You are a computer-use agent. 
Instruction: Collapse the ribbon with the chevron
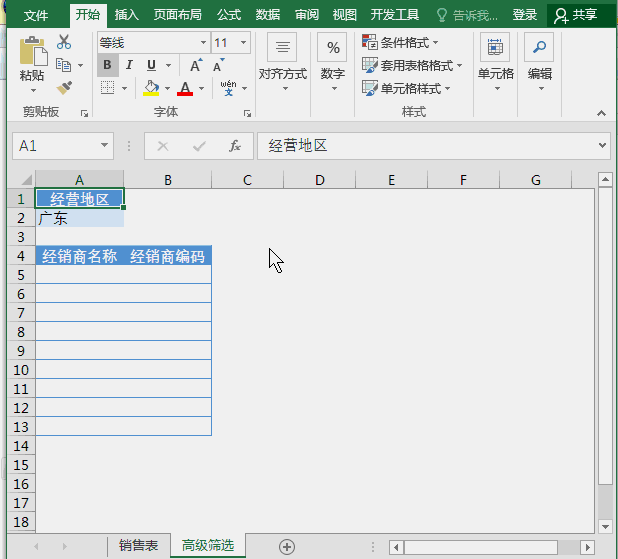(601, 114)
